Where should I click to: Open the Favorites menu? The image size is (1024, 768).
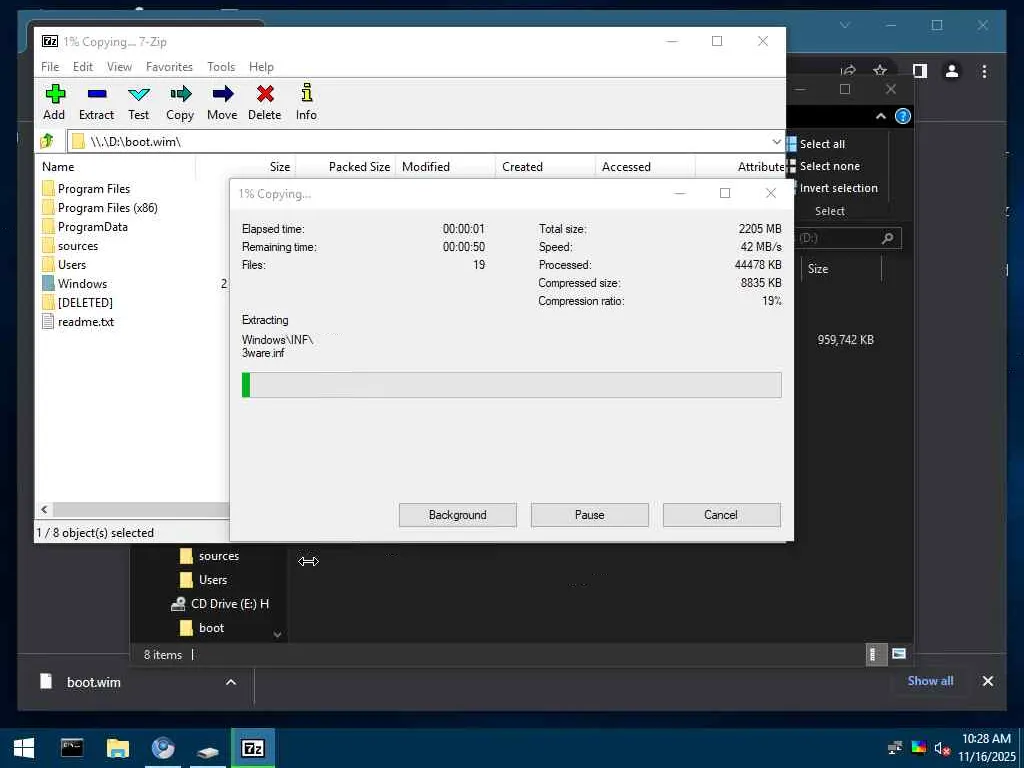[x=169, y=67]
